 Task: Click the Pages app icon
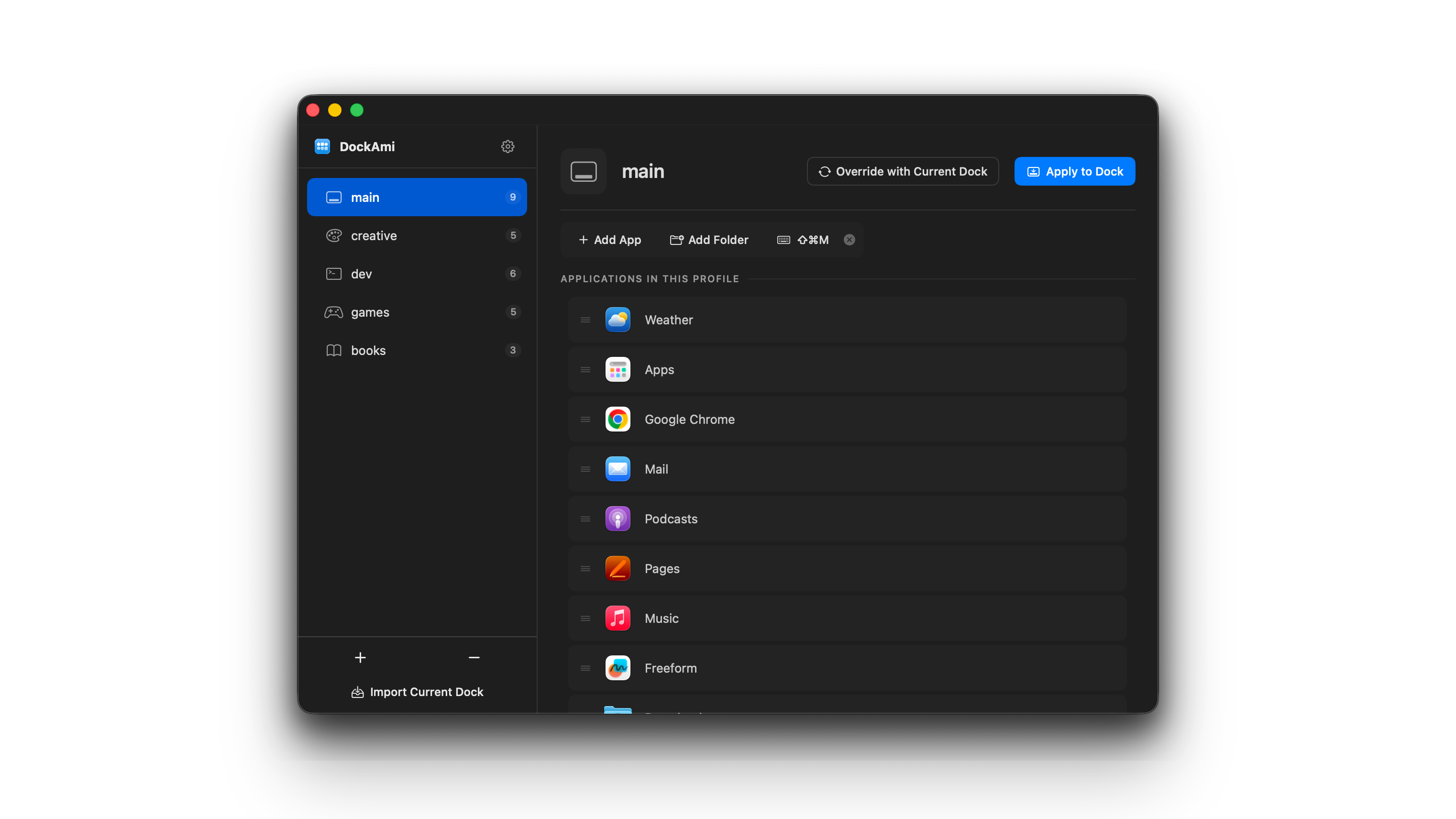coord(617,569)
